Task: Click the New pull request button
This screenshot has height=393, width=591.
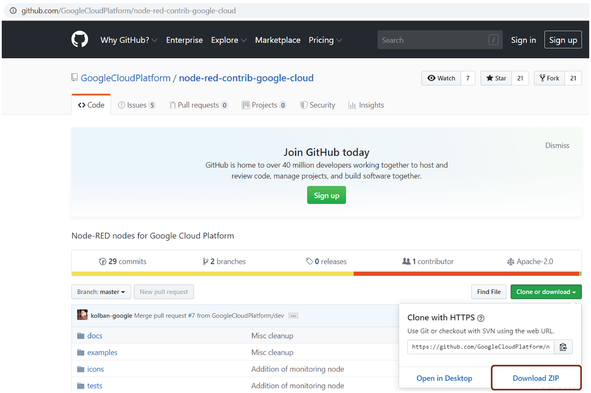Action: [164, 292]
